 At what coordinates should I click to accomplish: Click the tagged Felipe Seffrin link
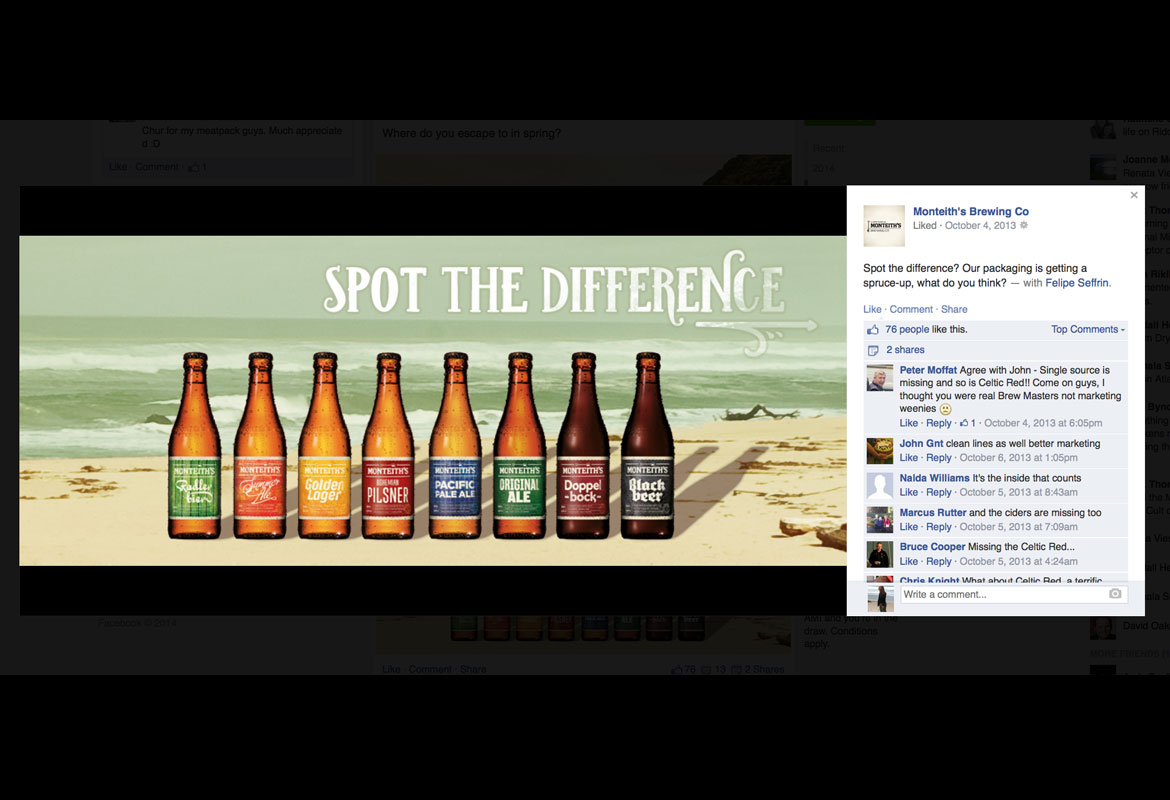pos(1077,283)
